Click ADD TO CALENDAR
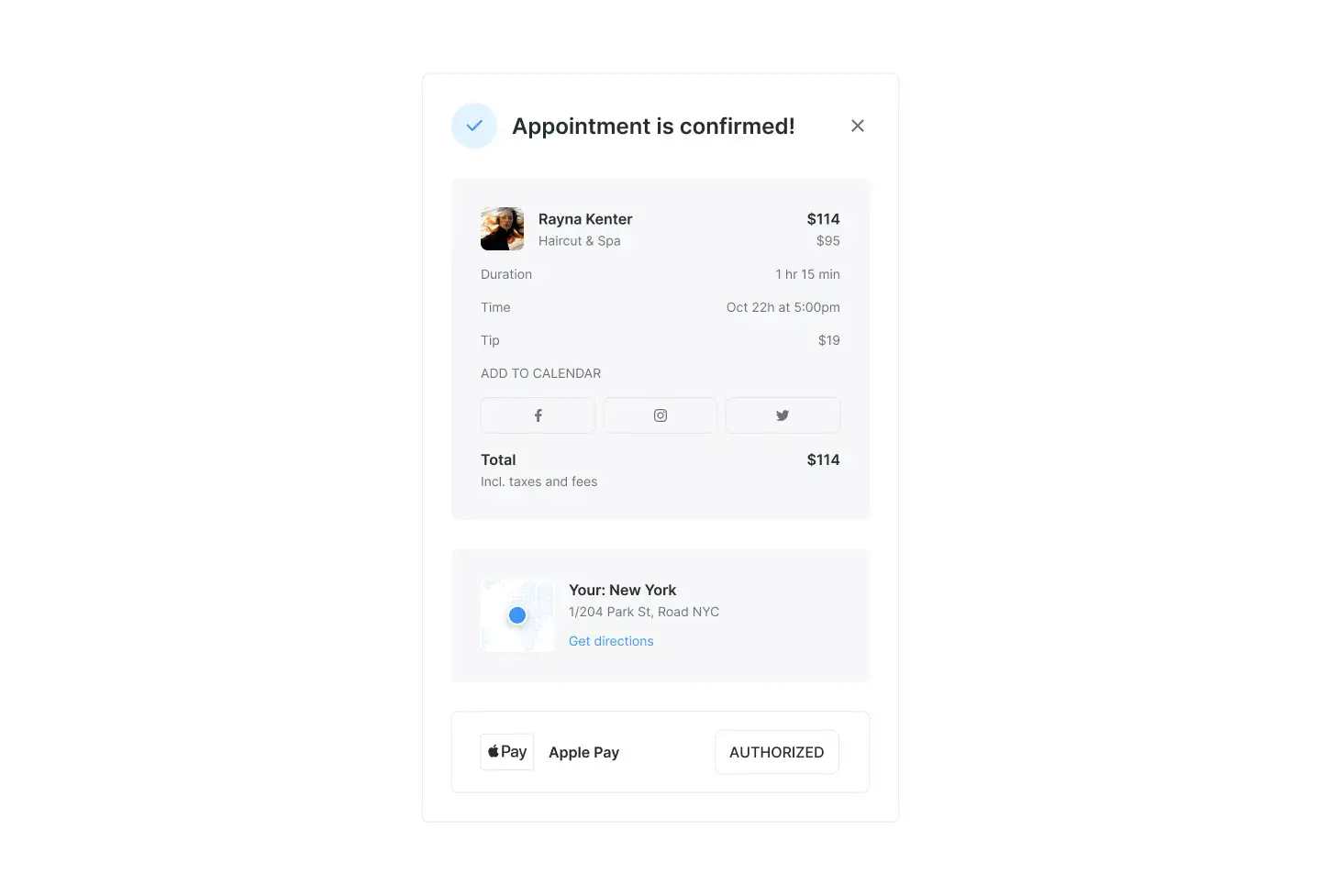The height and width of the screenshot is (896, 1321). tap(541, 373)
